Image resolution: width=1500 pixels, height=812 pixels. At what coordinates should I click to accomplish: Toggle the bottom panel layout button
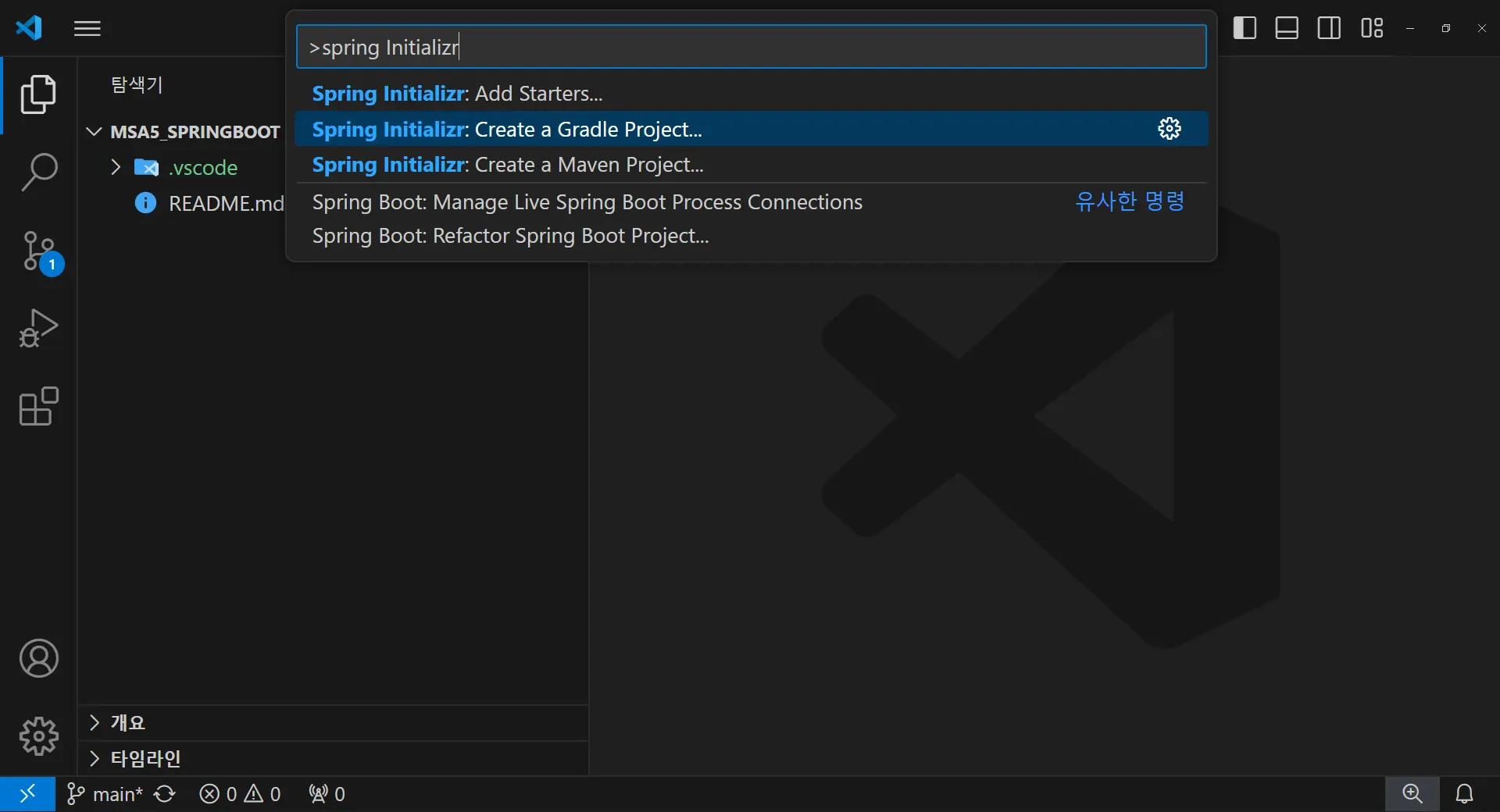point(1287,28)
